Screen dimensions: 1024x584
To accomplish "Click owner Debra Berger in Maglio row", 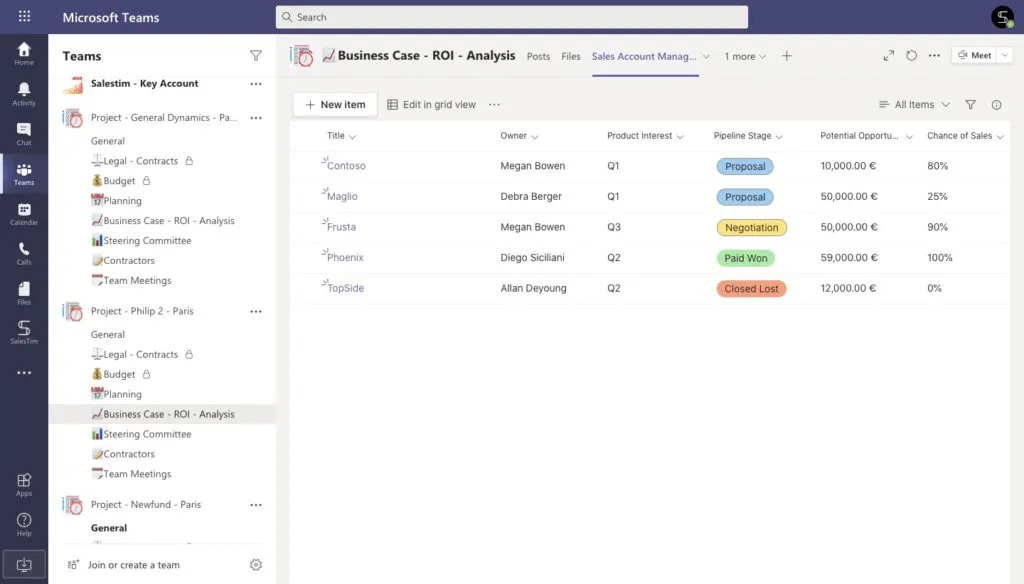I will [531, 196].
